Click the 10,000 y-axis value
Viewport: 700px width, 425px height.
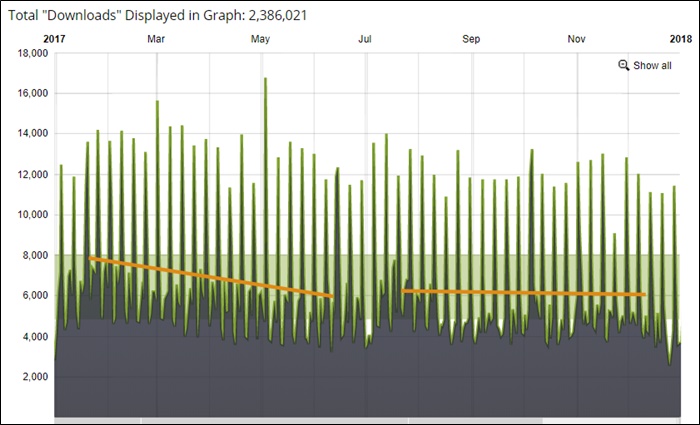click(33, 215)
